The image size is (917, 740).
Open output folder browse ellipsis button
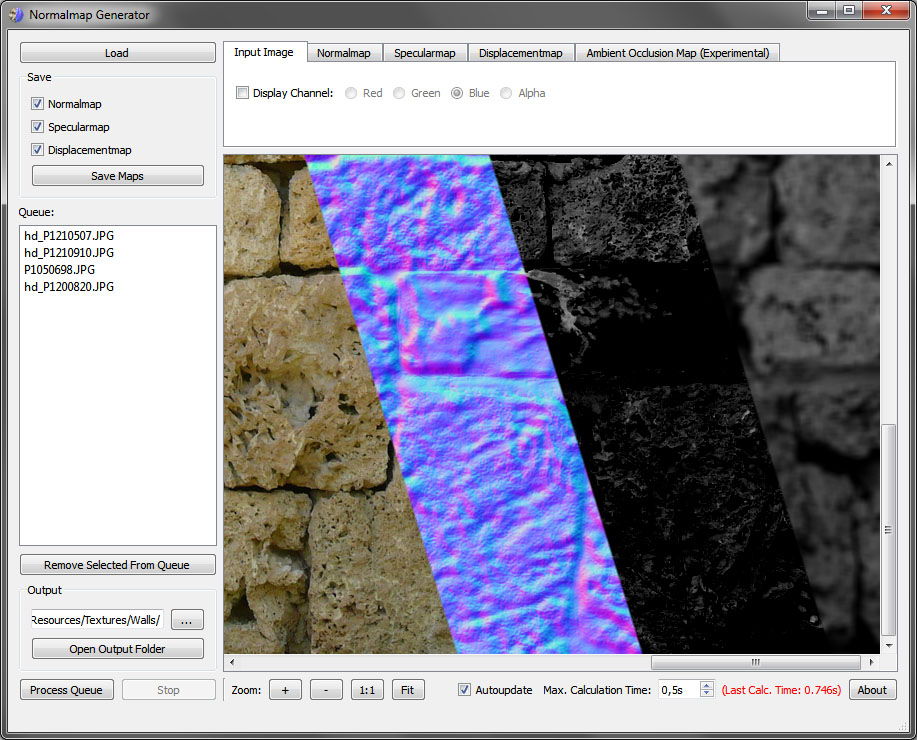[187, 620]
